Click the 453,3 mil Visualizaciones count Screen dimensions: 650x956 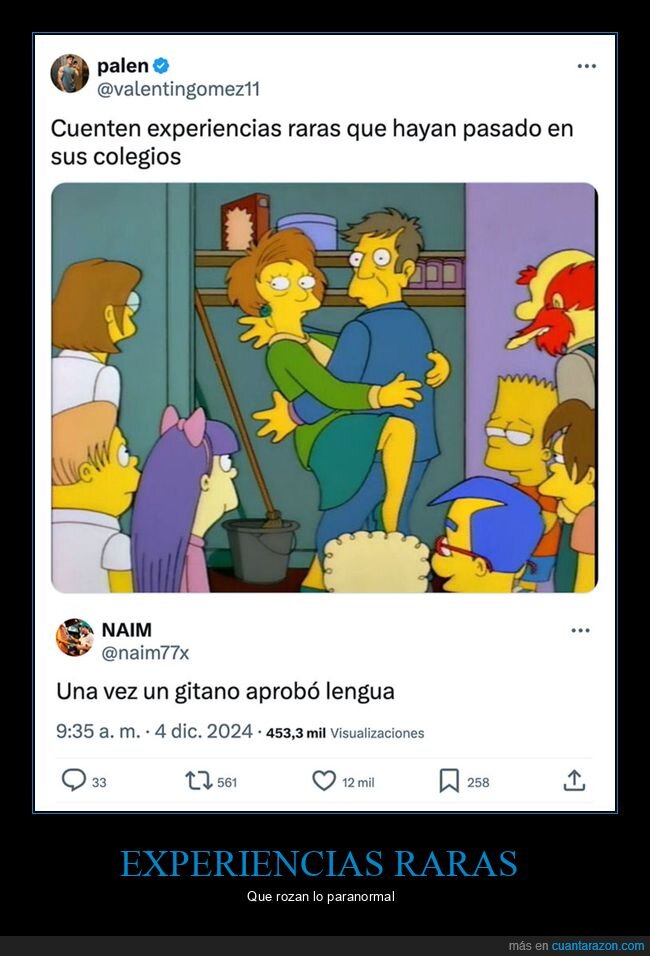click(345, 733)
